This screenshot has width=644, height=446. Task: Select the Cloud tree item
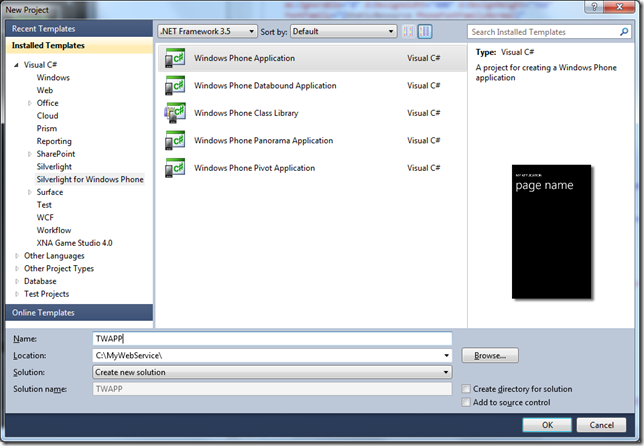[x=47, y=116]
